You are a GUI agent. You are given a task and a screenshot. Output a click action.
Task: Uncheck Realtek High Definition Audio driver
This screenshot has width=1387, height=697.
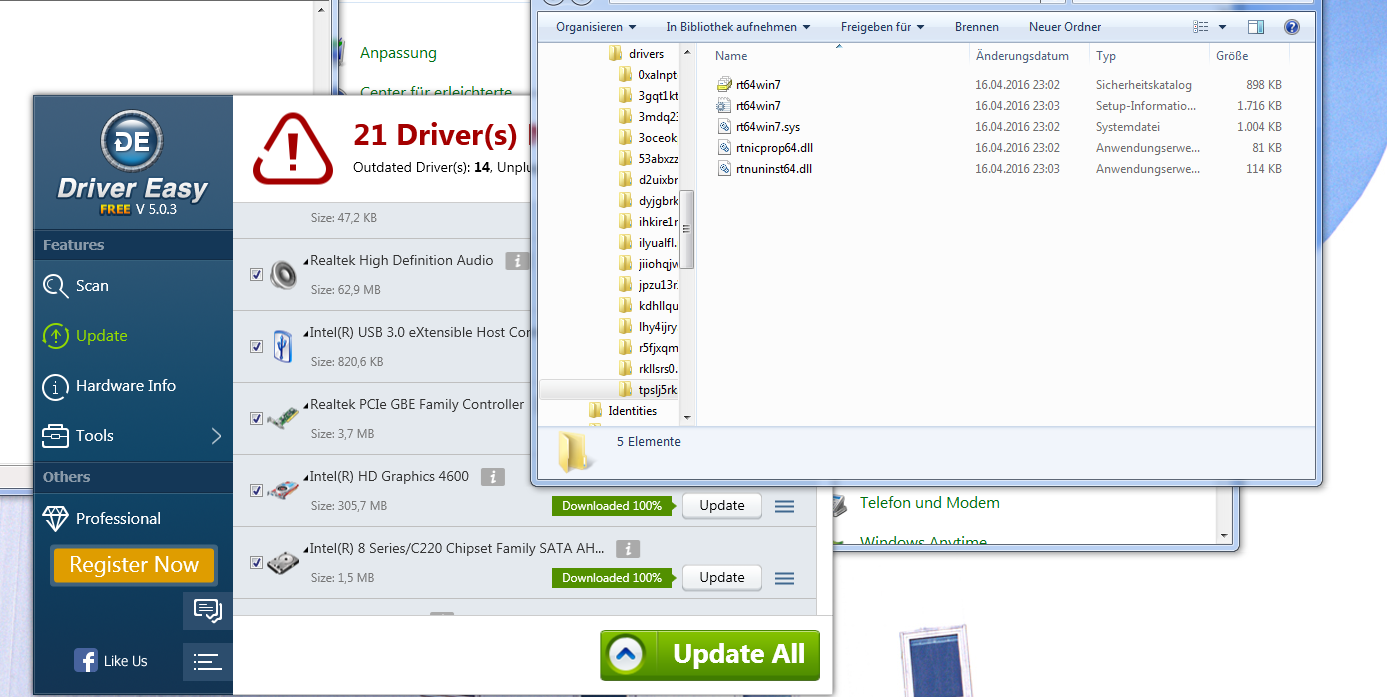click(x=257, y=274)
